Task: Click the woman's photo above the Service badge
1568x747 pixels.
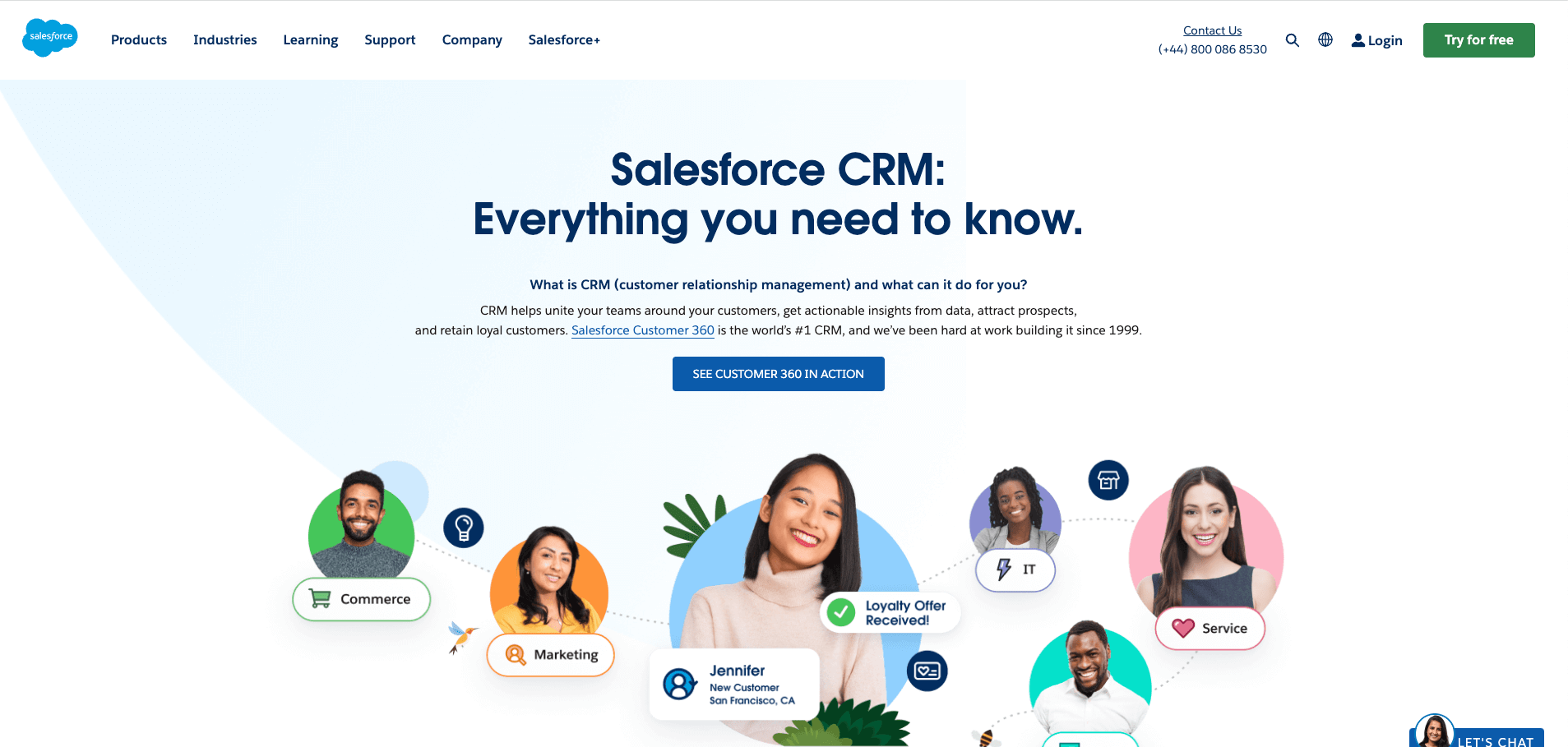Action: [1206, 538]
